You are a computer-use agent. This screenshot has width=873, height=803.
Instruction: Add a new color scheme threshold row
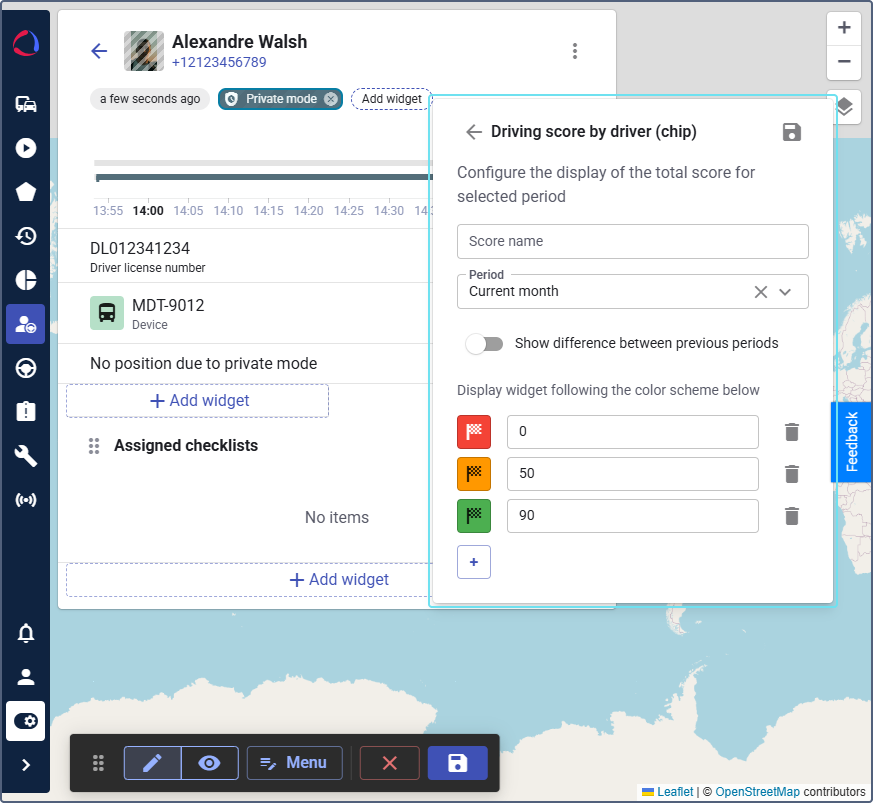pos(474,562)
